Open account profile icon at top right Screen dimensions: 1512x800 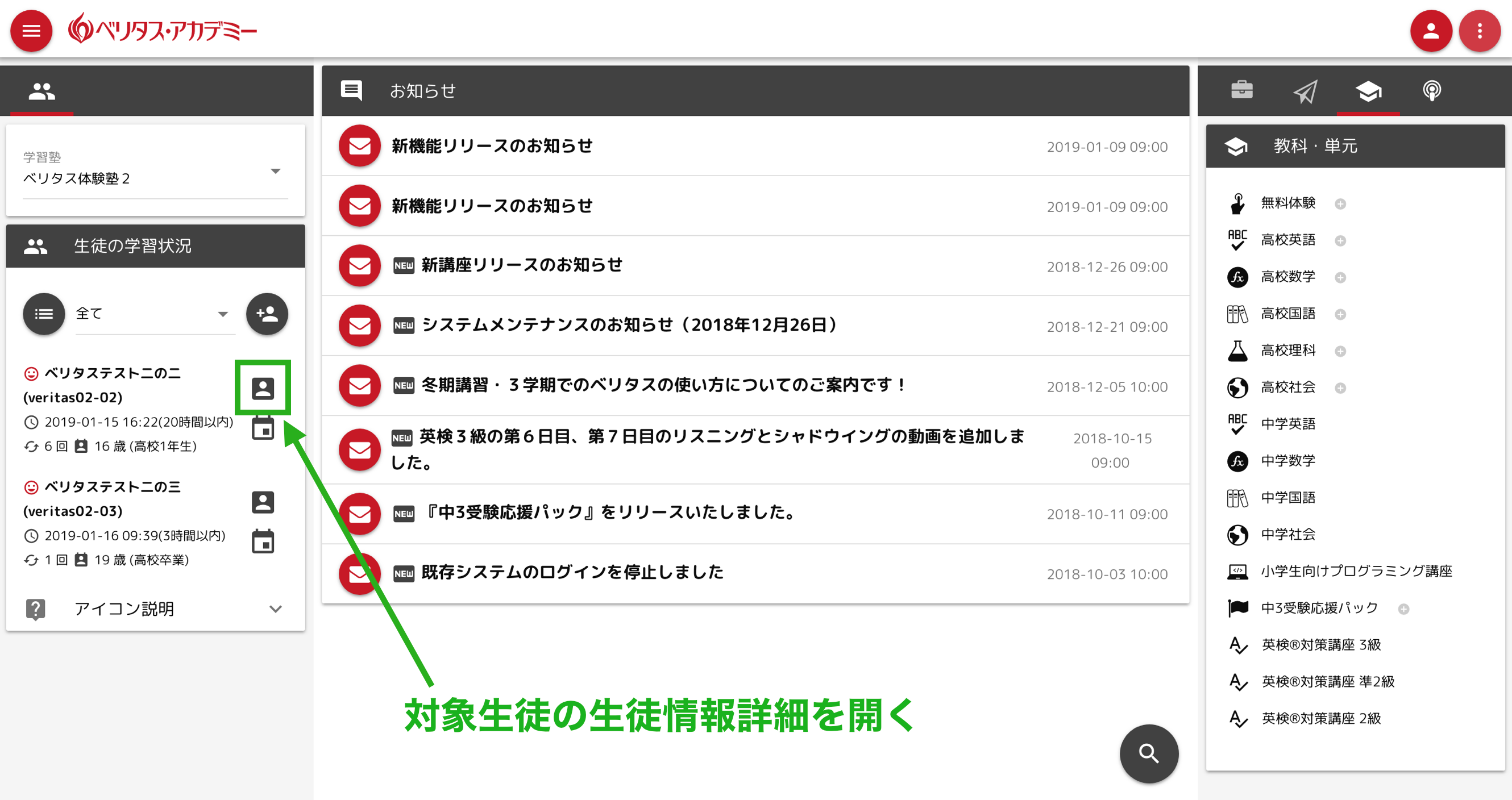point(1431,30)
